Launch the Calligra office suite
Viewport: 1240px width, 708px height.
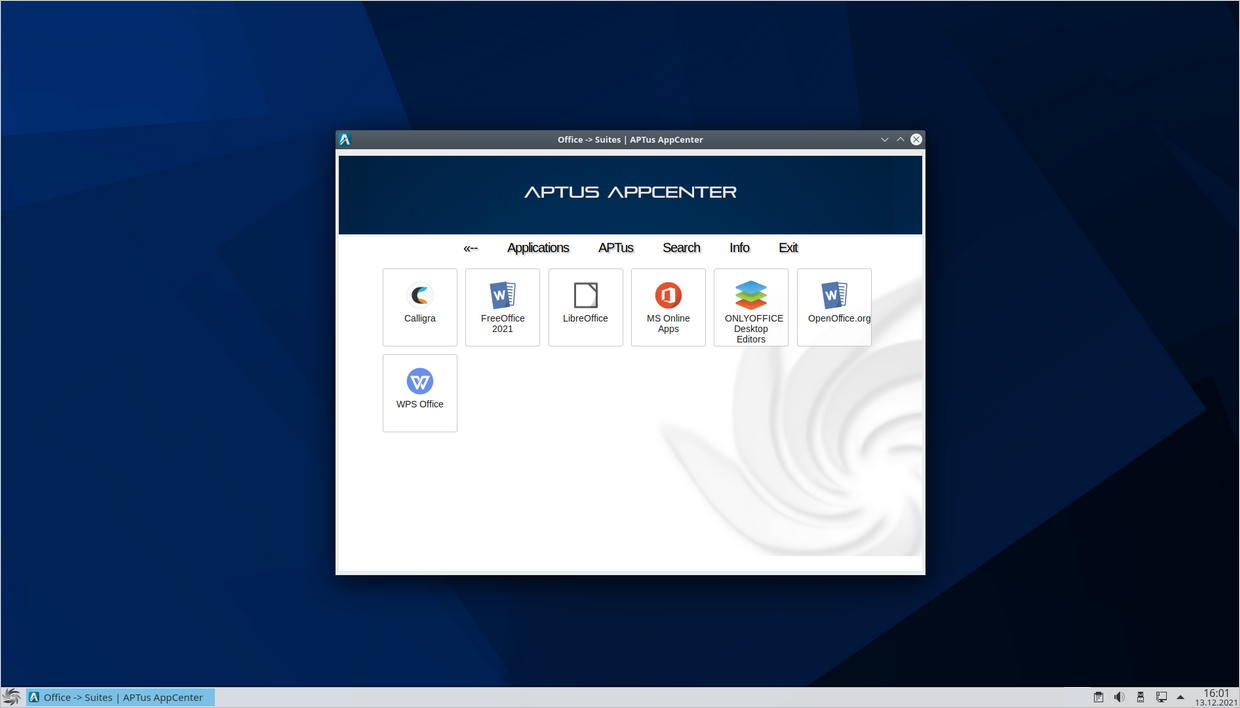tap(420, 305)
